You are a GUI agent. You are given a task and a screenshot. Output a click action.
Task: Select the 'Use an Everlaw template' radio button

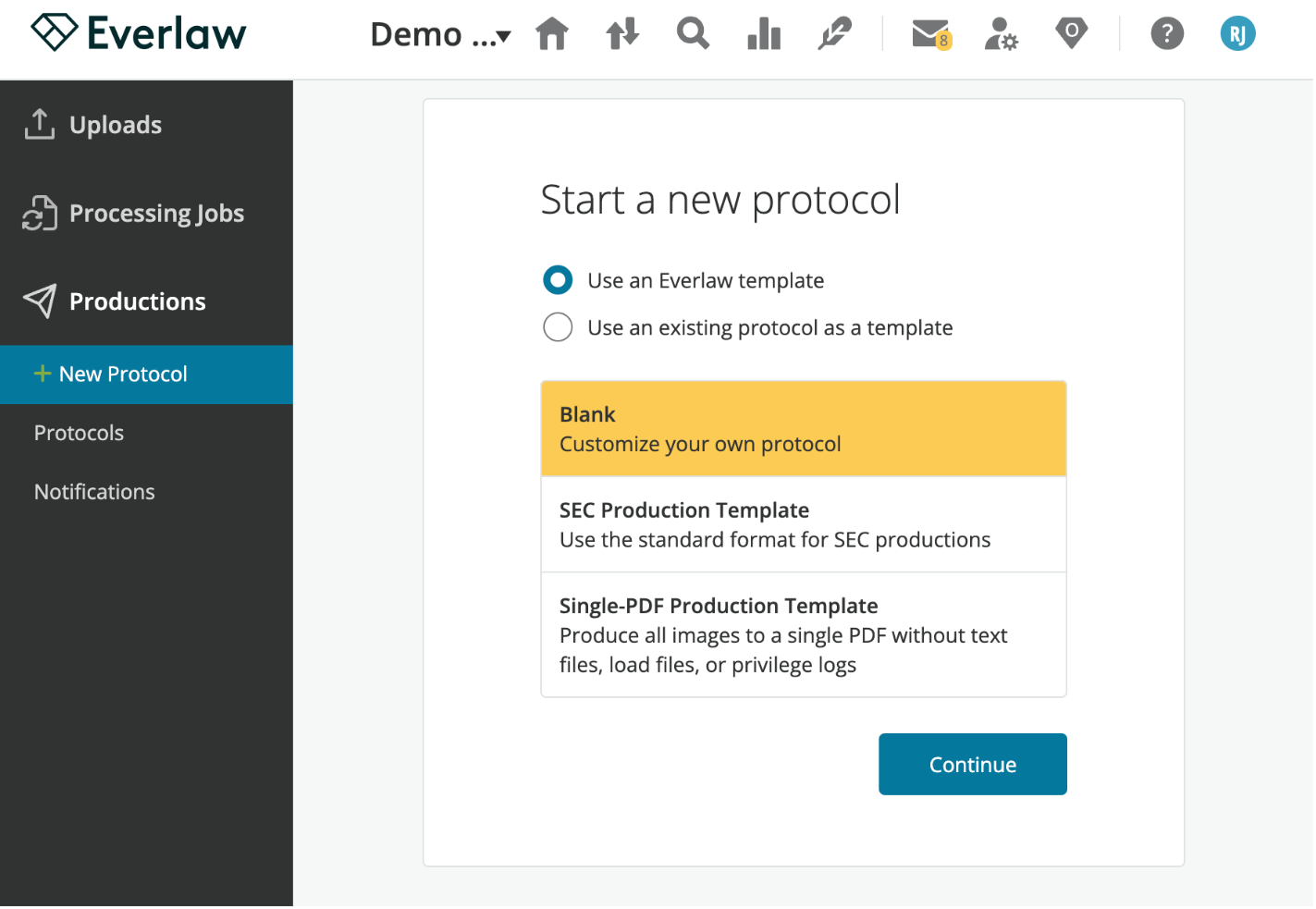coord(558,279)
